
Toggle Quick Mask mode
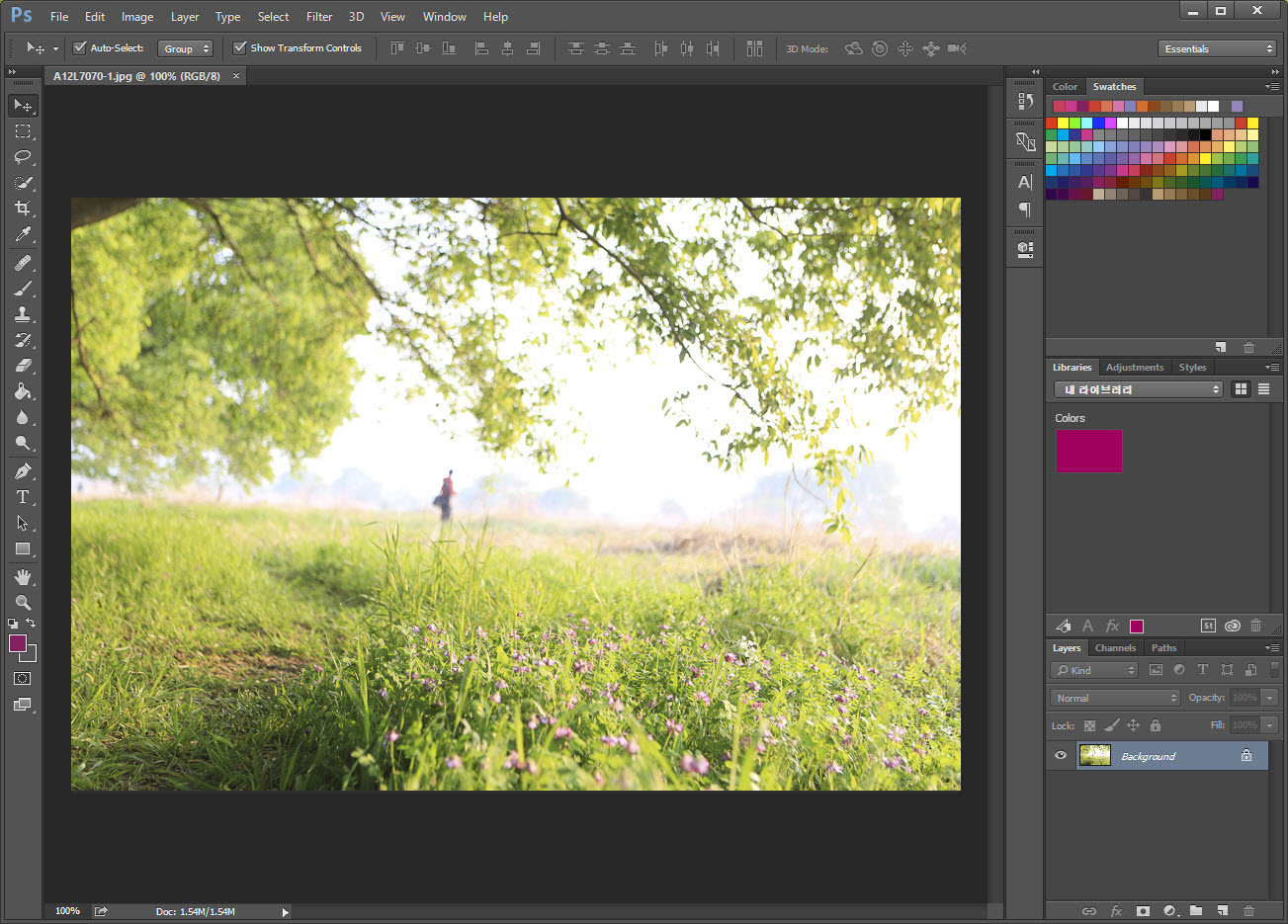(23, 679)
